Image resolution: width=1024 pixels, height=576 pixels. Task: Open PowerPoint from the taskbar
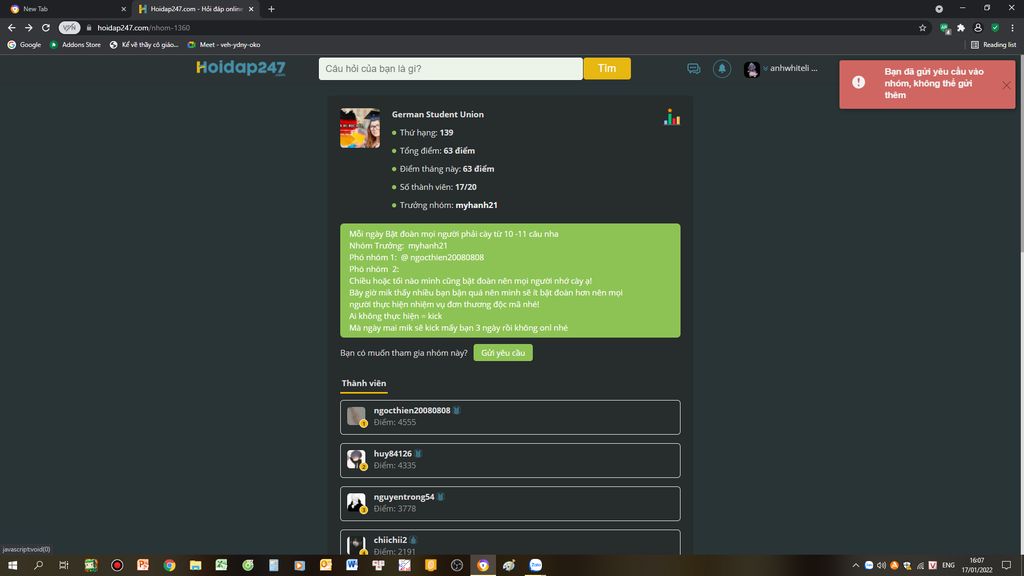pos(143,565)
